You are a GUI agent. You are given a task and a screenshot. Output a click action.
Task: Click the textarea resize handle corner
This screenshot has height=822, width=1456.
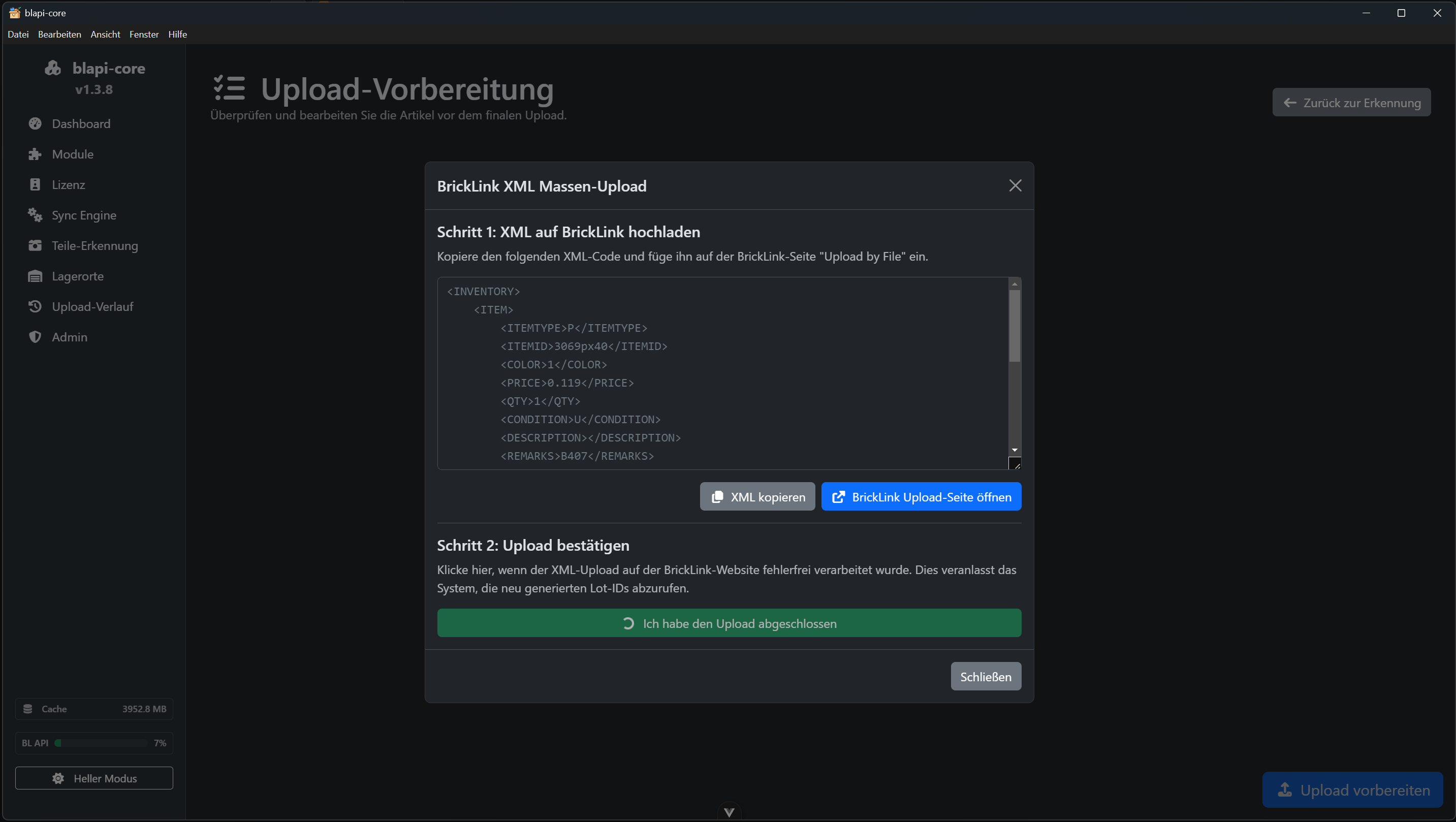point(1015,463)
